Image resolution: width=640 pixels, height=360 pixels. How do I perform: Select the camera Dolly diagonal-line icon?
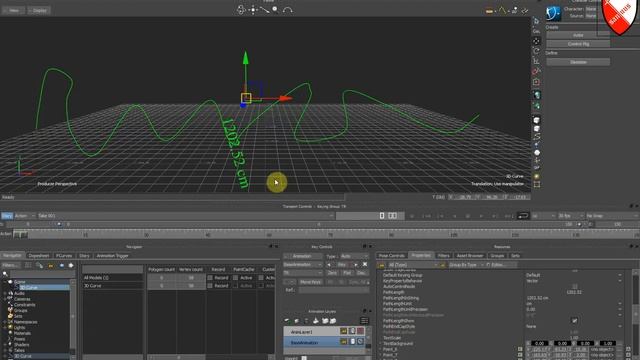pos(264,9)
